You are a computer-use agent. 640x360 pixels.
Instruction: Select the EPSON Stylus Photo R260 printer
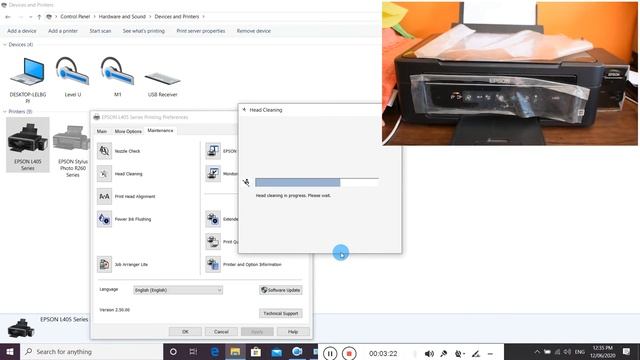[72, 150]
